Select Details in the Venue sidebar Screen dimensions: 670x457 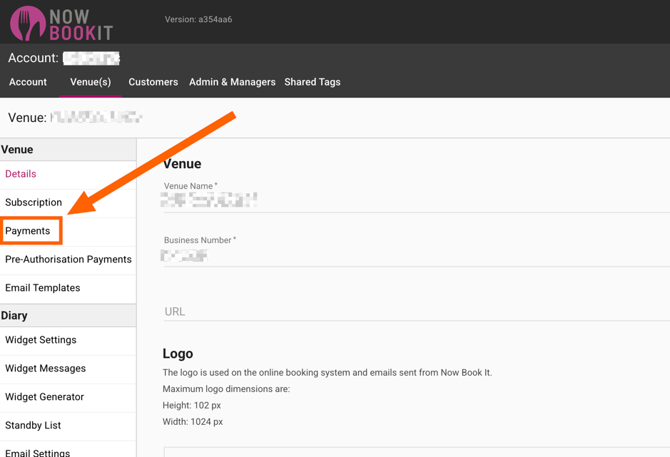pos(21,174)
